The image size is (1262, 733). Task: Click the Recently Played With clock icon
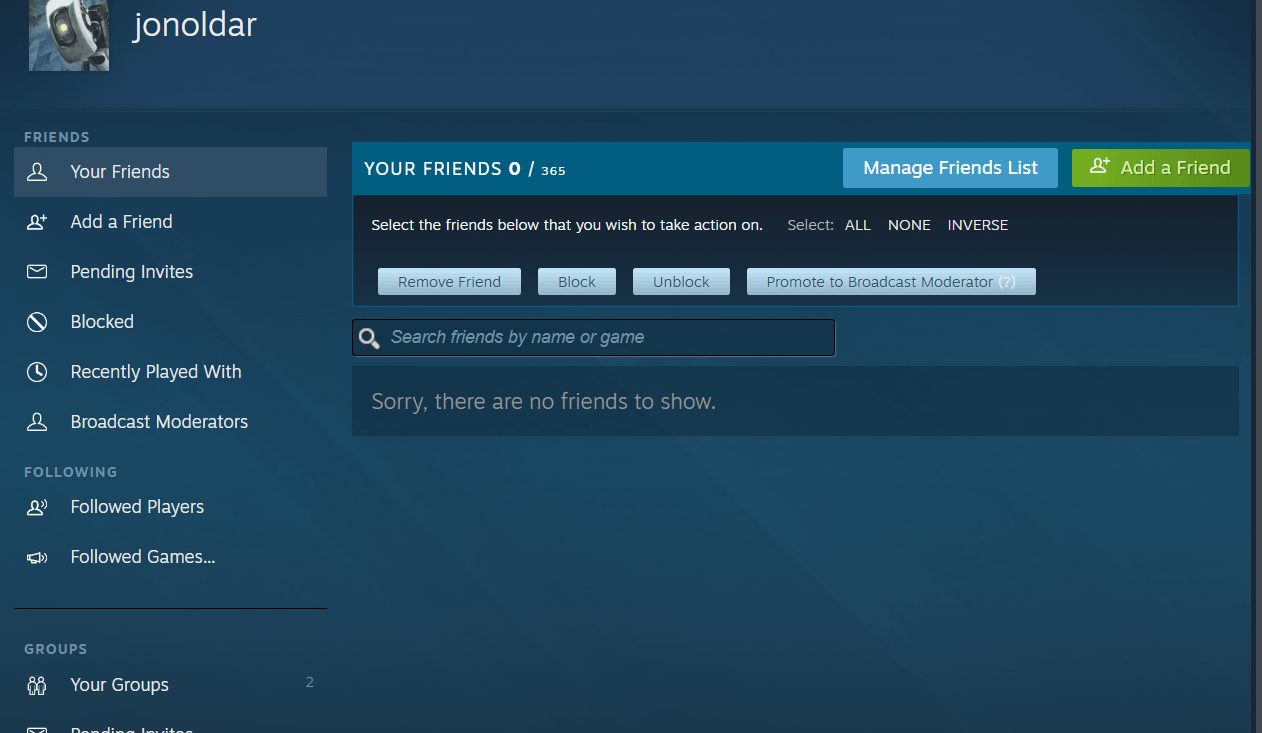click(x=37, y=372)
